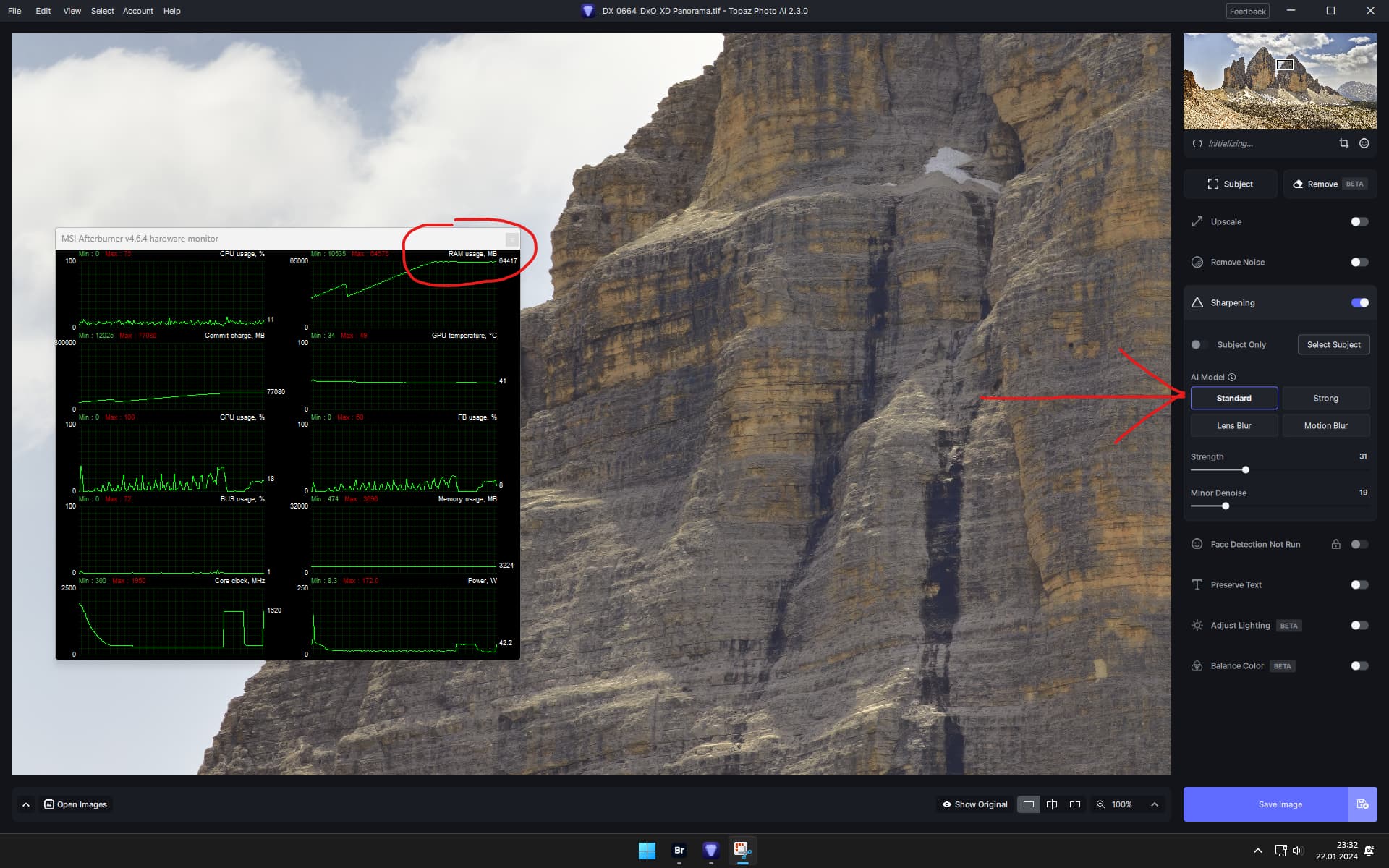Viewport: 1389px width, 868px height.
Task: Expand the zoom level 100% dropdown
Action: point(1155,804)
